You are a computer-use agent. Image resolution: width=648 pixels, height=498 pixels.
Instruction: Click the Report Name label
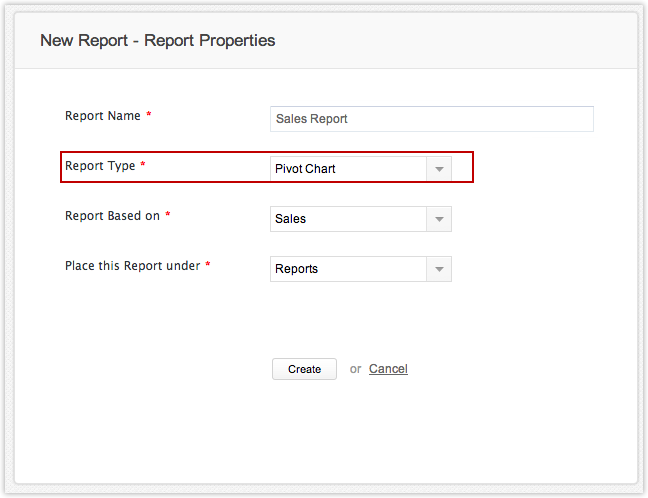[x=102, y=116]
